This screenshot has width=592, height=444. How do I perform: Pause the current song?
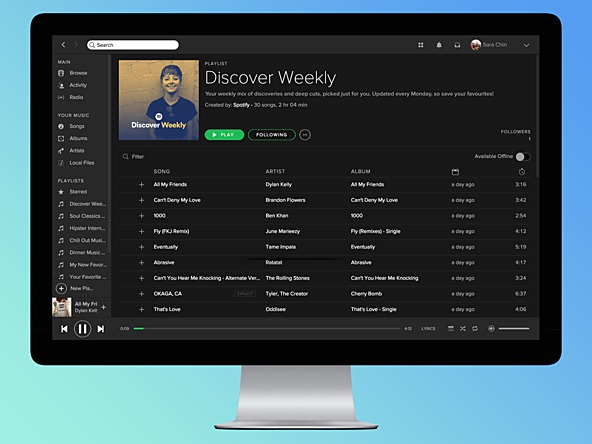(82, 329)
